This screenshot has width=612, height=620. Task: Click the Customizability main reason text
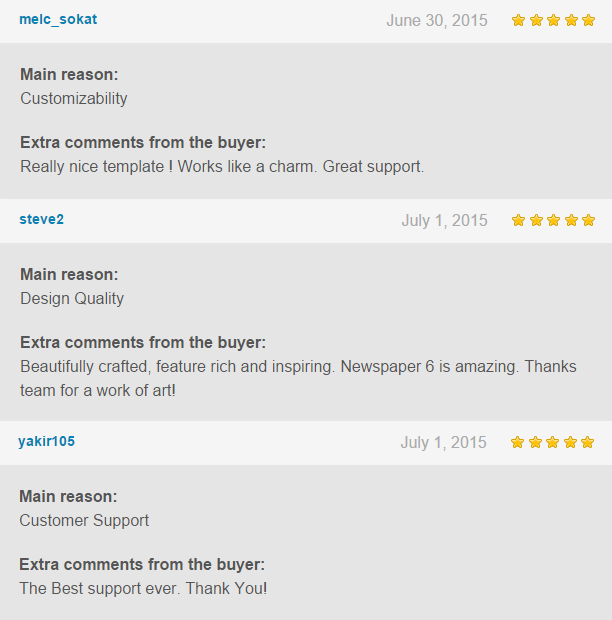click(x=74, y=98)
